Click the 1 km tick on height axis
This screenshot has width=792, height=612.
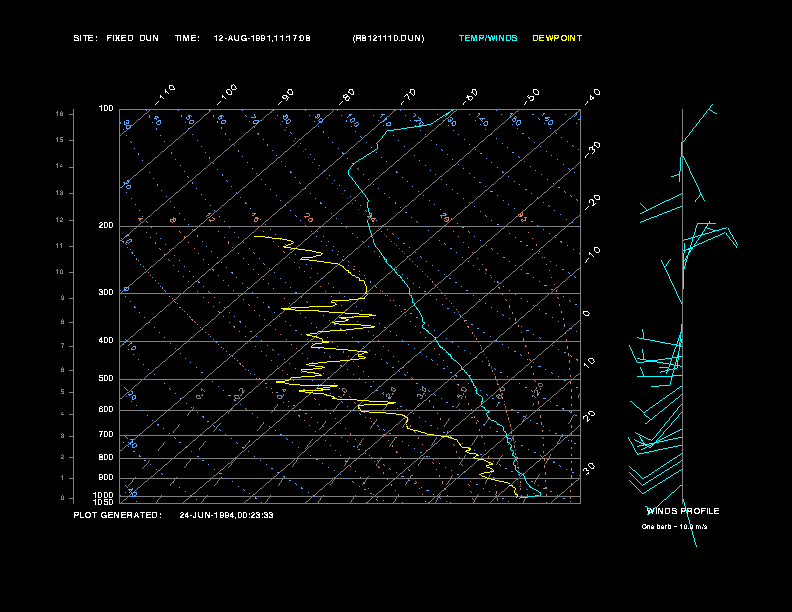pos(63,478)
